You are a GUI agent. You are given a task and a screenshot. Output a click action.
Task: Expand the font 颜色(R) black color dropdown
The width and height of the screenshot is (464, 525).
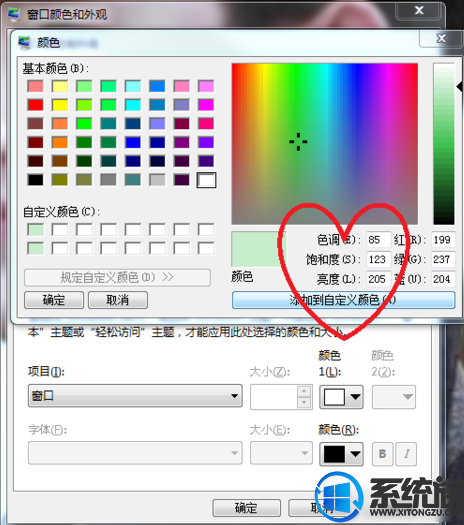click(355, 454)
